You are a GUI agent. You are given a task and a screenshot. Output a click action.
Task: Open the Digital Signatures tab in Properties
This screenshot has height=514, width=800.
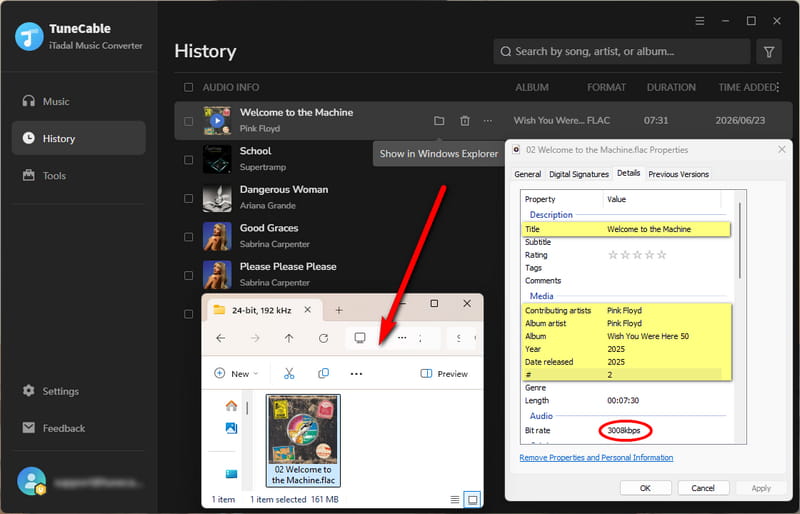click(x=579, y=174)
